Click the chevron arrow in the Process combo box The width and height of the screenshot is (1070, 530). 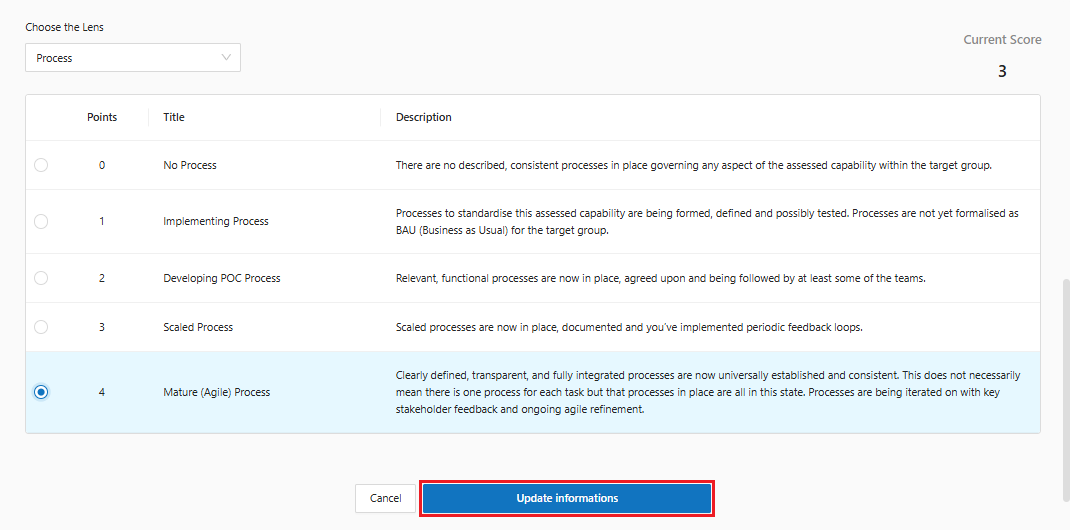pos(226,58)
